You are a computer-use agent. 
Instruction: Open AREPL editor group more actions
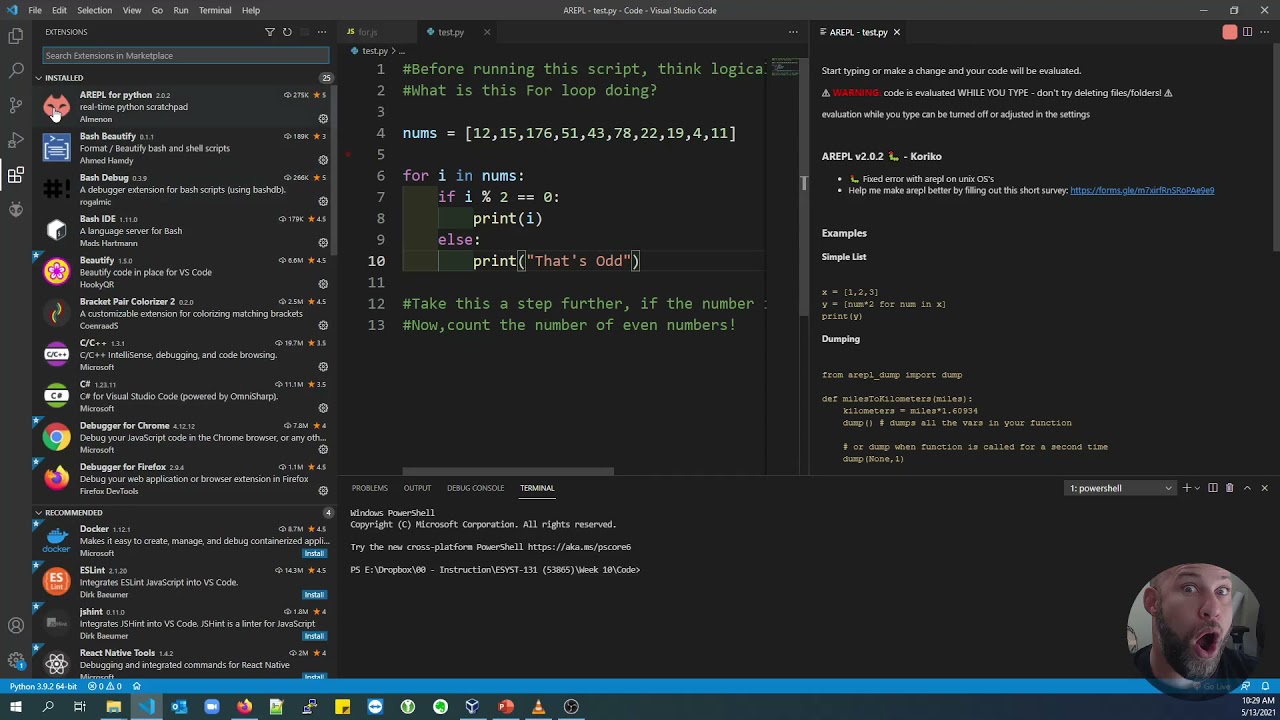[1265, 32]
